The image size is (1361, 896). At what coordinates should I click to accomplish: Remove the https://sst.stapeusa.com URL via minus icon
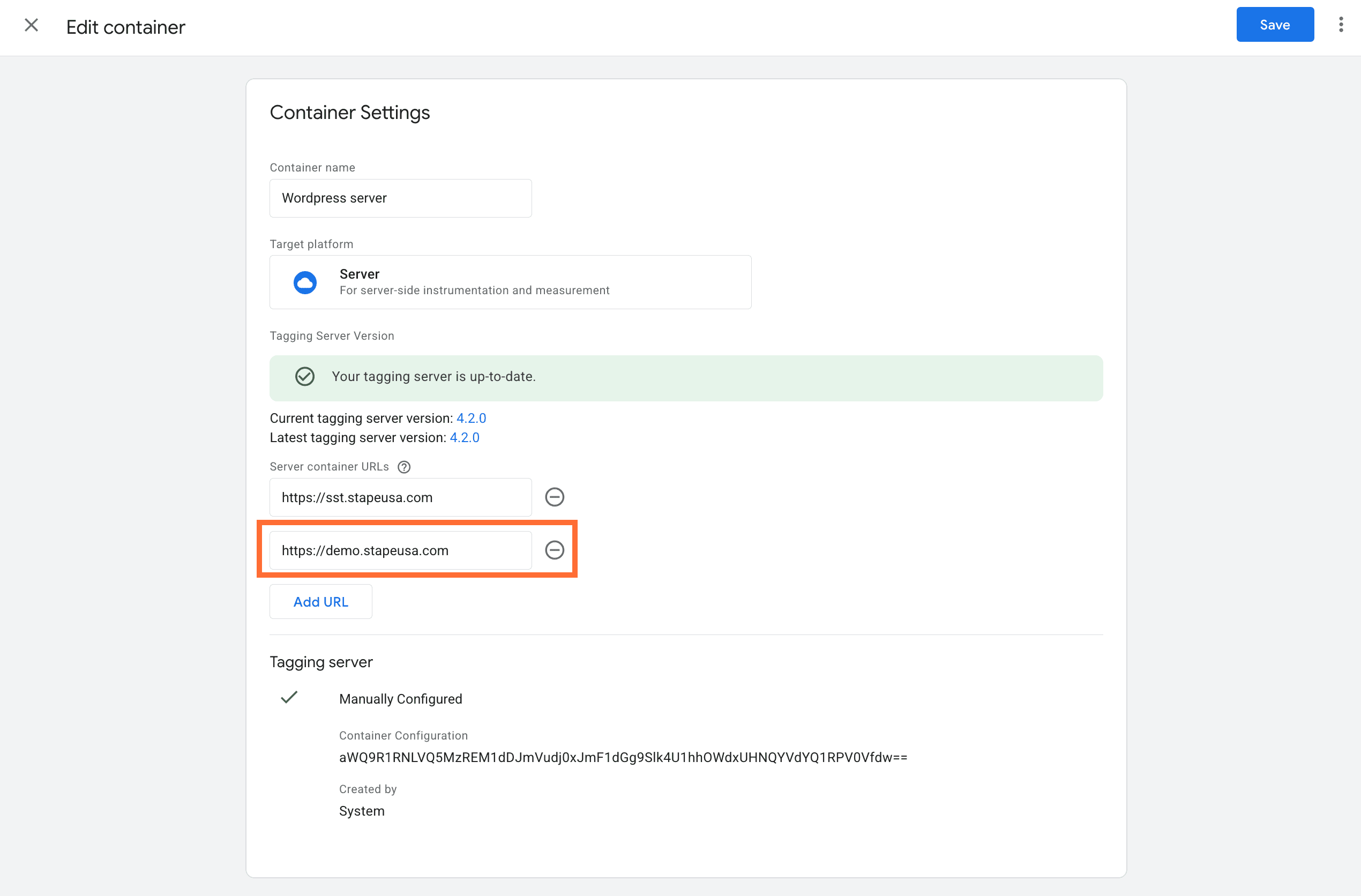(554, 497)
